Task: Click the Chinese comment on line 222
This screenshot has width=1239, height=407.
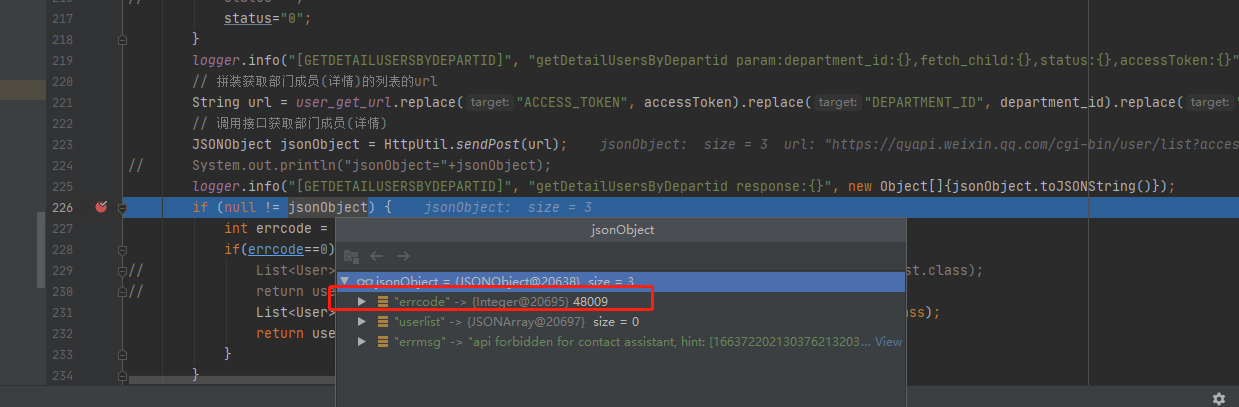Action: click(289, 123)
